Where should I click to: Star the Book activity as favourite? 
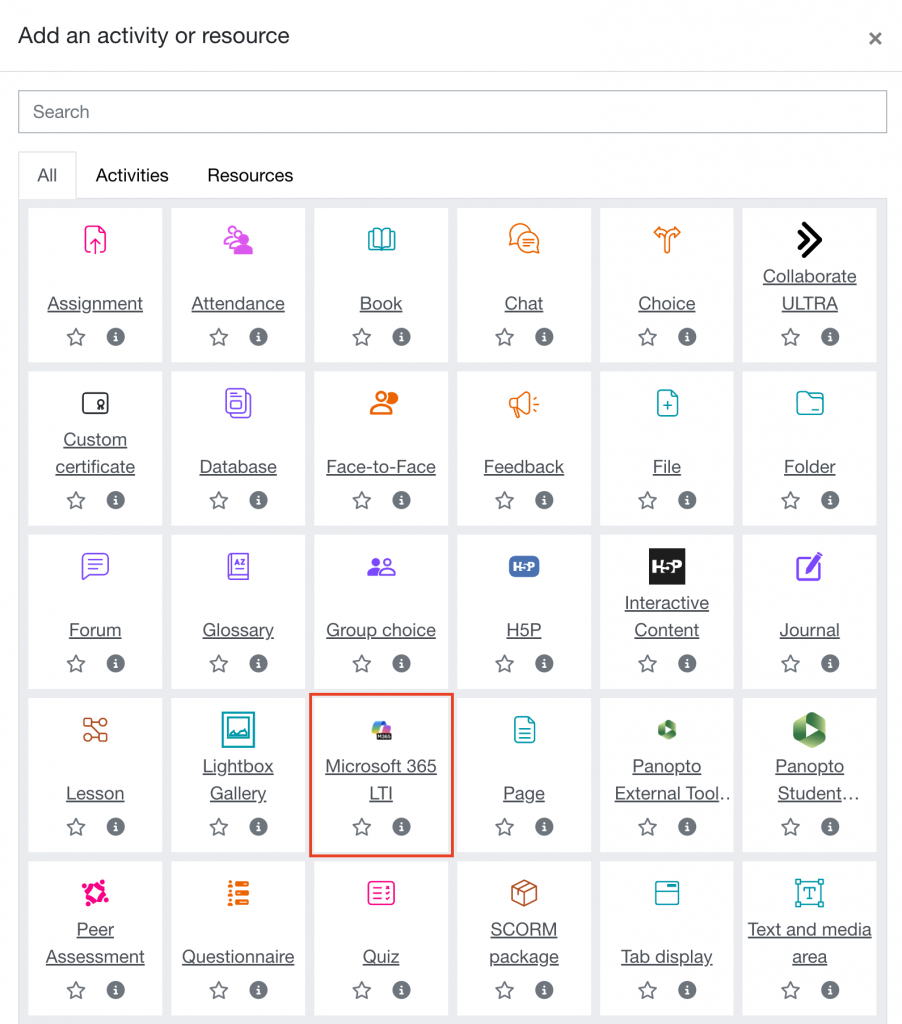coord(362,337)
